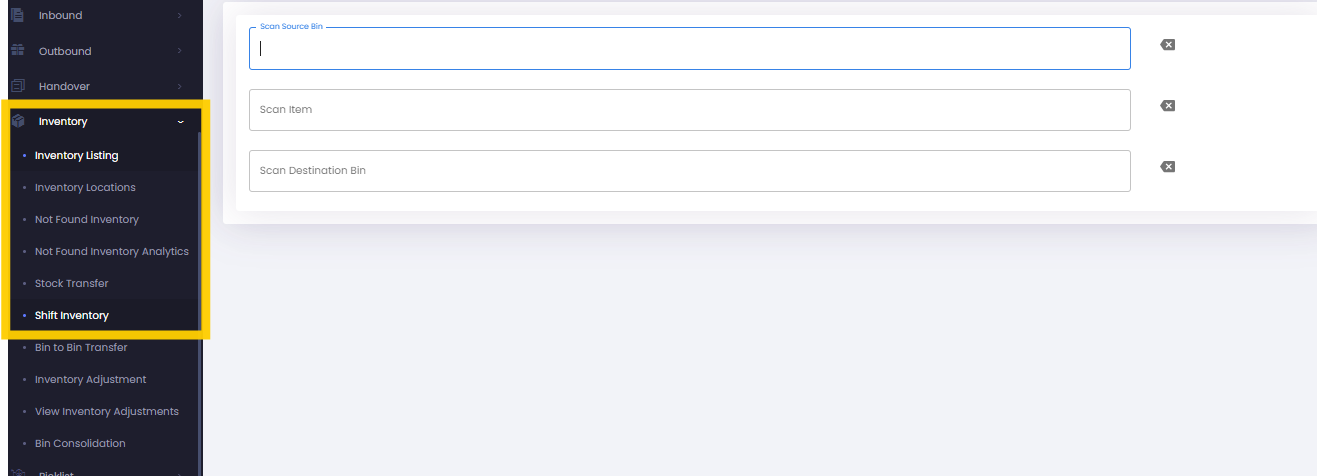This screenshot has height=476, width=1317.
Task: Click the Inventory box icon
Action: [x=17, y=121]
